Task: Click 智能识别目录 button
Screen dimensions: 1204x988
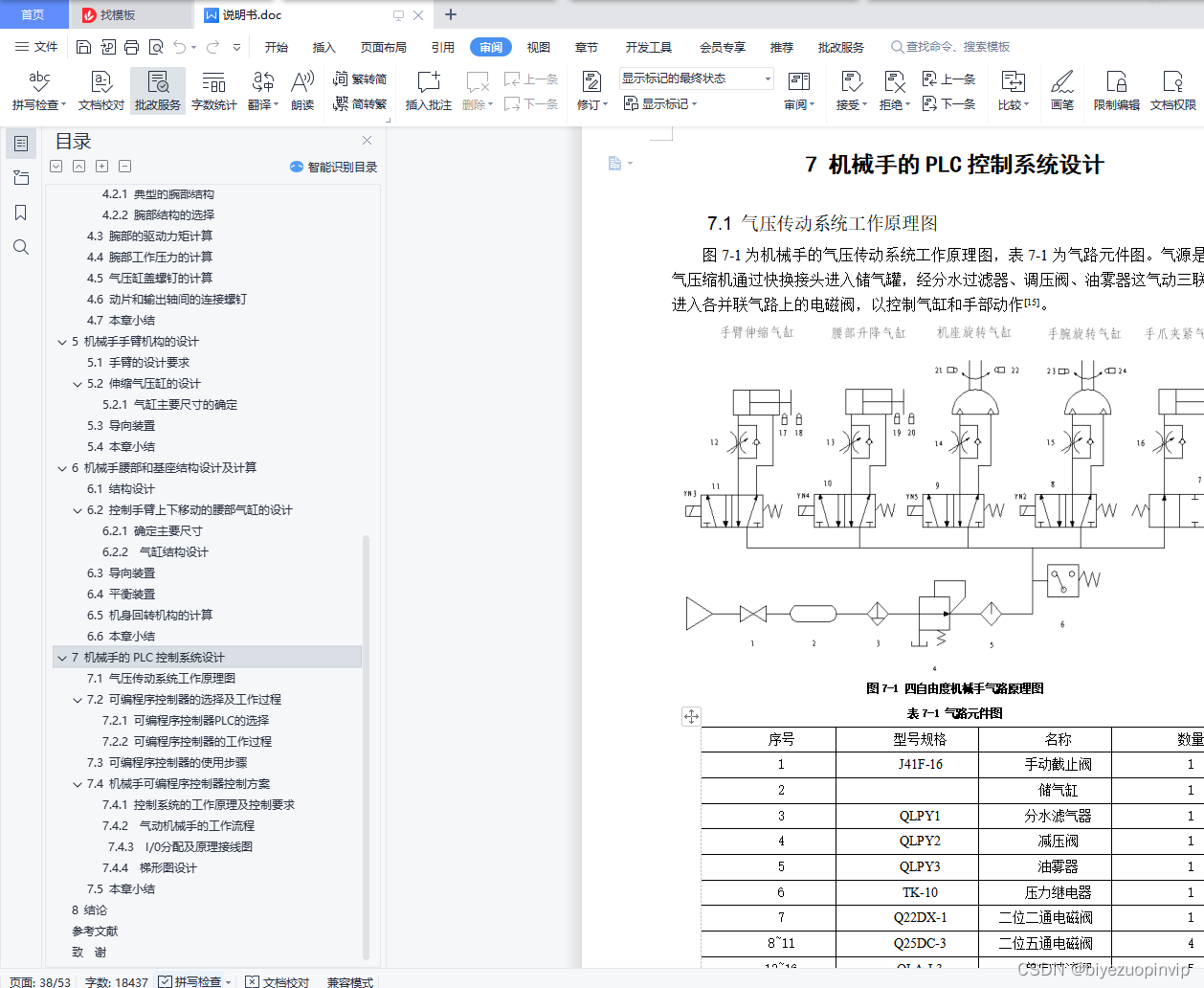Action: 334,167
